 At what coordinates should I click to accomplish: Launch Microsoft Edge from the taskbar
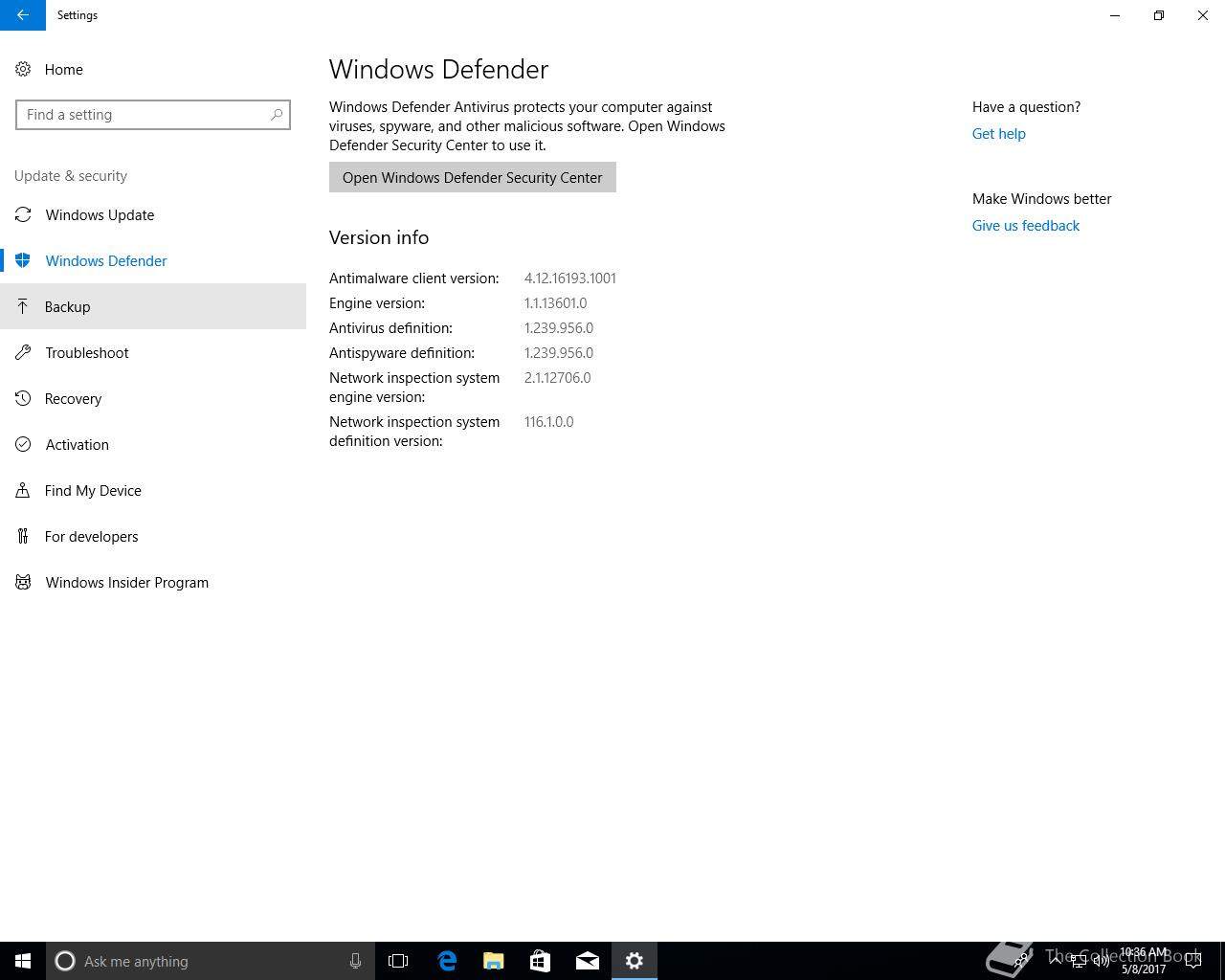point(447,961)
